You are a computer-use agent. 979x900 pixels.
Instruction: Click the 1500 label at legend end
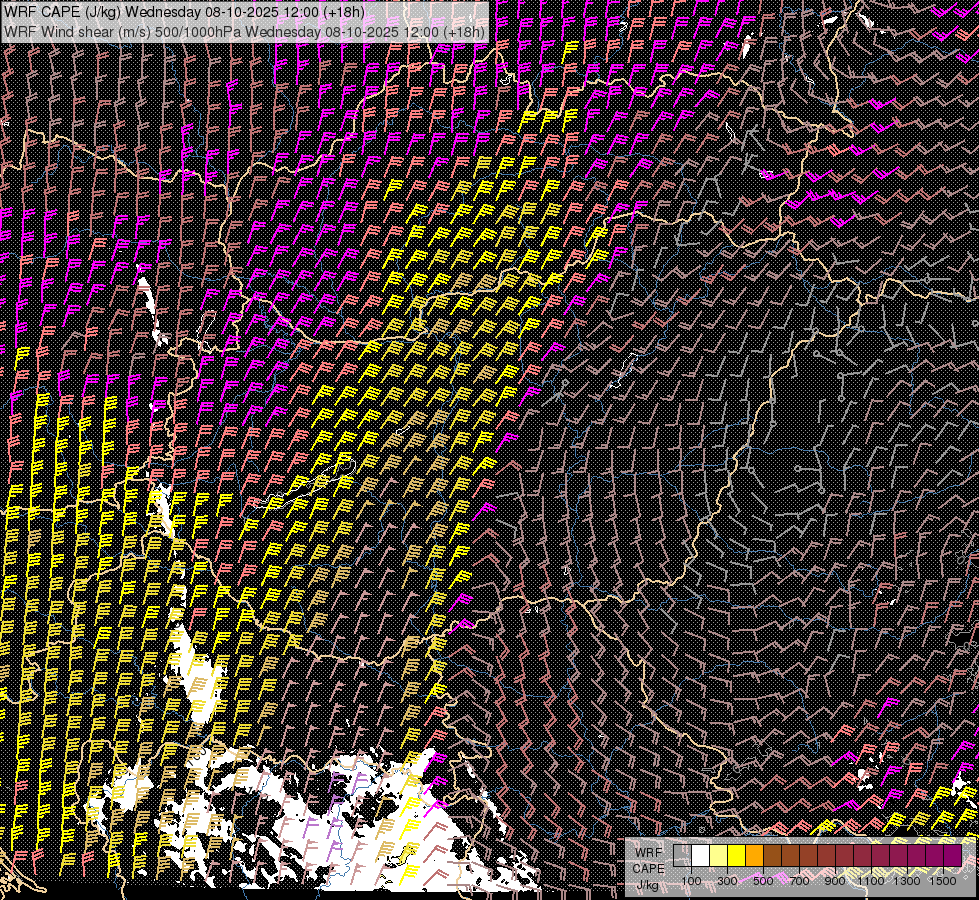click(x=943, y=880)
